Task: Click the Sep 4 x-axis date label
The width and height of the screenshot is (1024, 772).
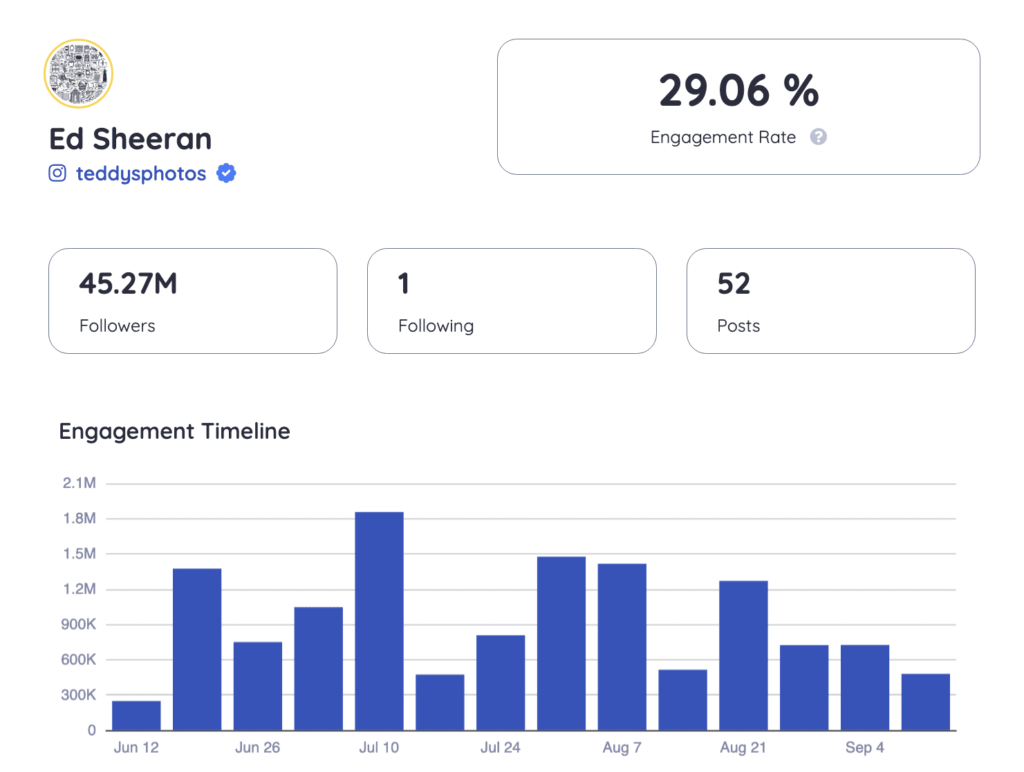Action: [x=865, y=747]
